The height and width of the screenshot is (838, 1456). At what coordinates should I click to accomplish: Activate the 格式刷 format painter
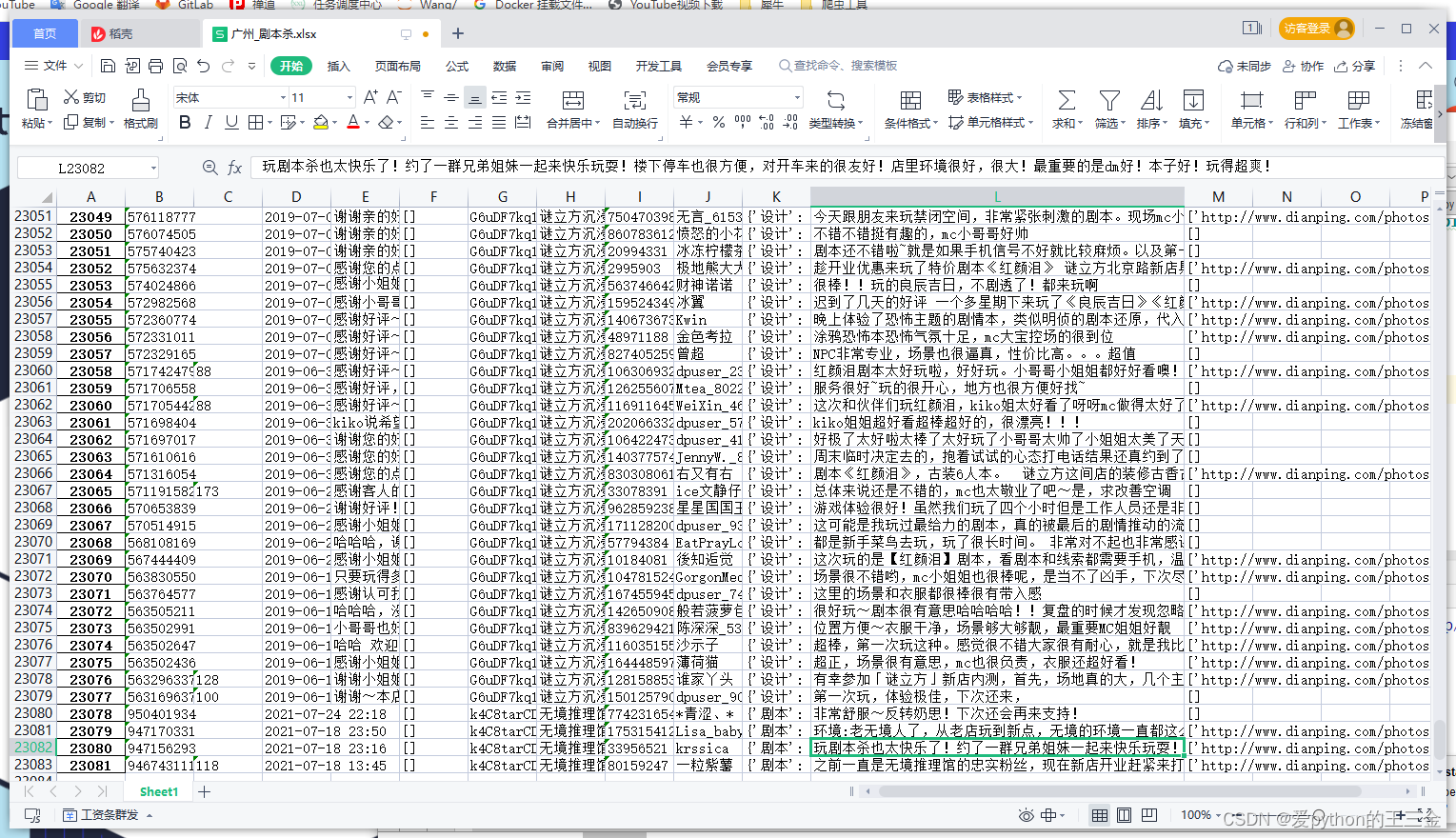pos(140,109)
